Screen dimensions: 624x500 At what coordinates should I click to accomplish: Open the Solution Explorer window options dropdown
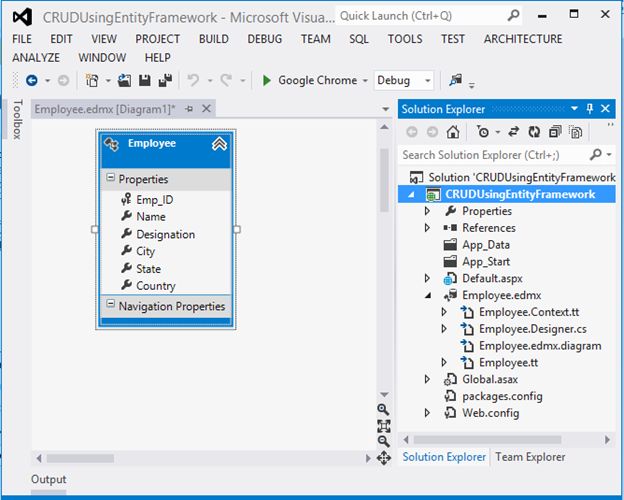pos(574,108)
